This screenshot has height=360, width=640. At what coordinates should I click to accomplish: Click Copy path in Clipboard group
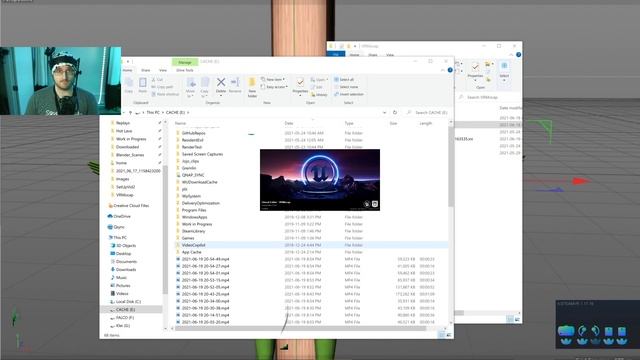pyautogui.click(x=162, y=87)
